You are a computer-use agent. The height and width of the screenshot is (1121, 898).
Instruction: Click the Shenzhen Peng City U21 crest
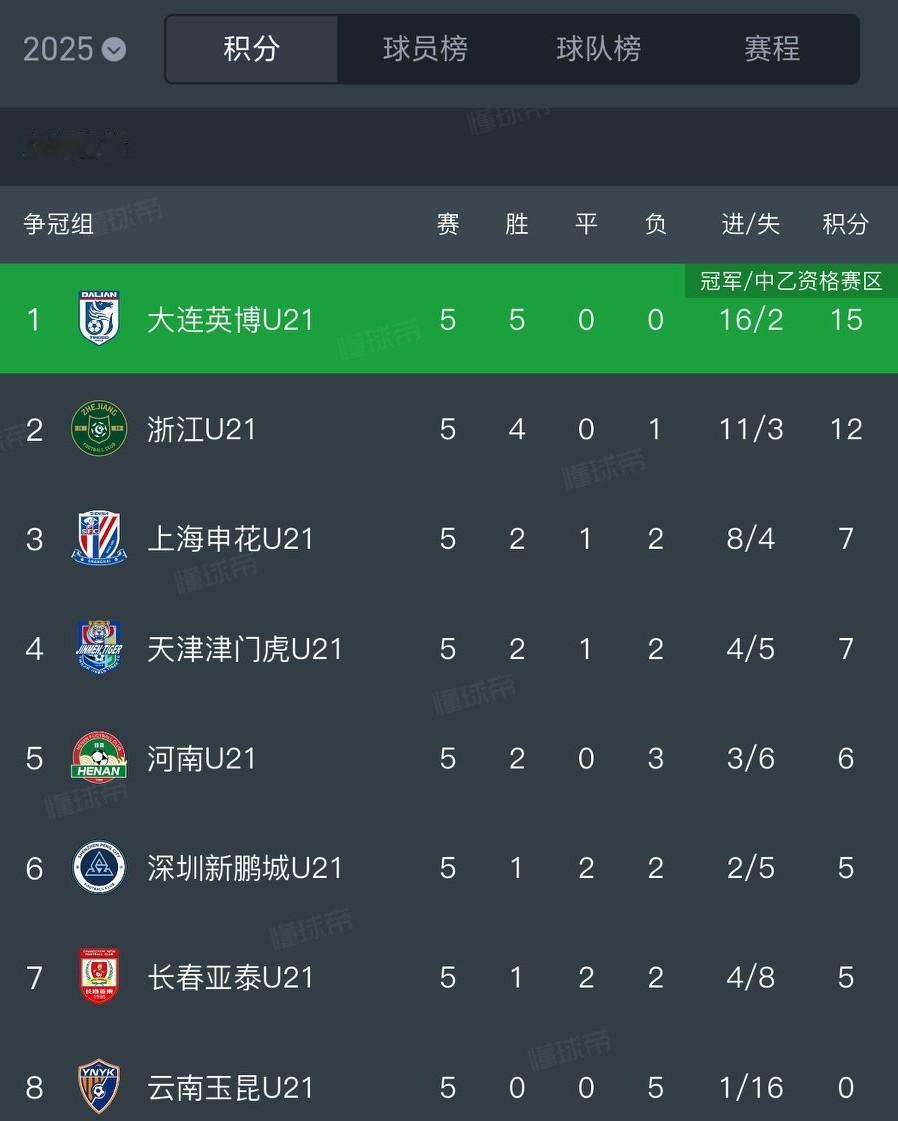click(x=99, y=868)
